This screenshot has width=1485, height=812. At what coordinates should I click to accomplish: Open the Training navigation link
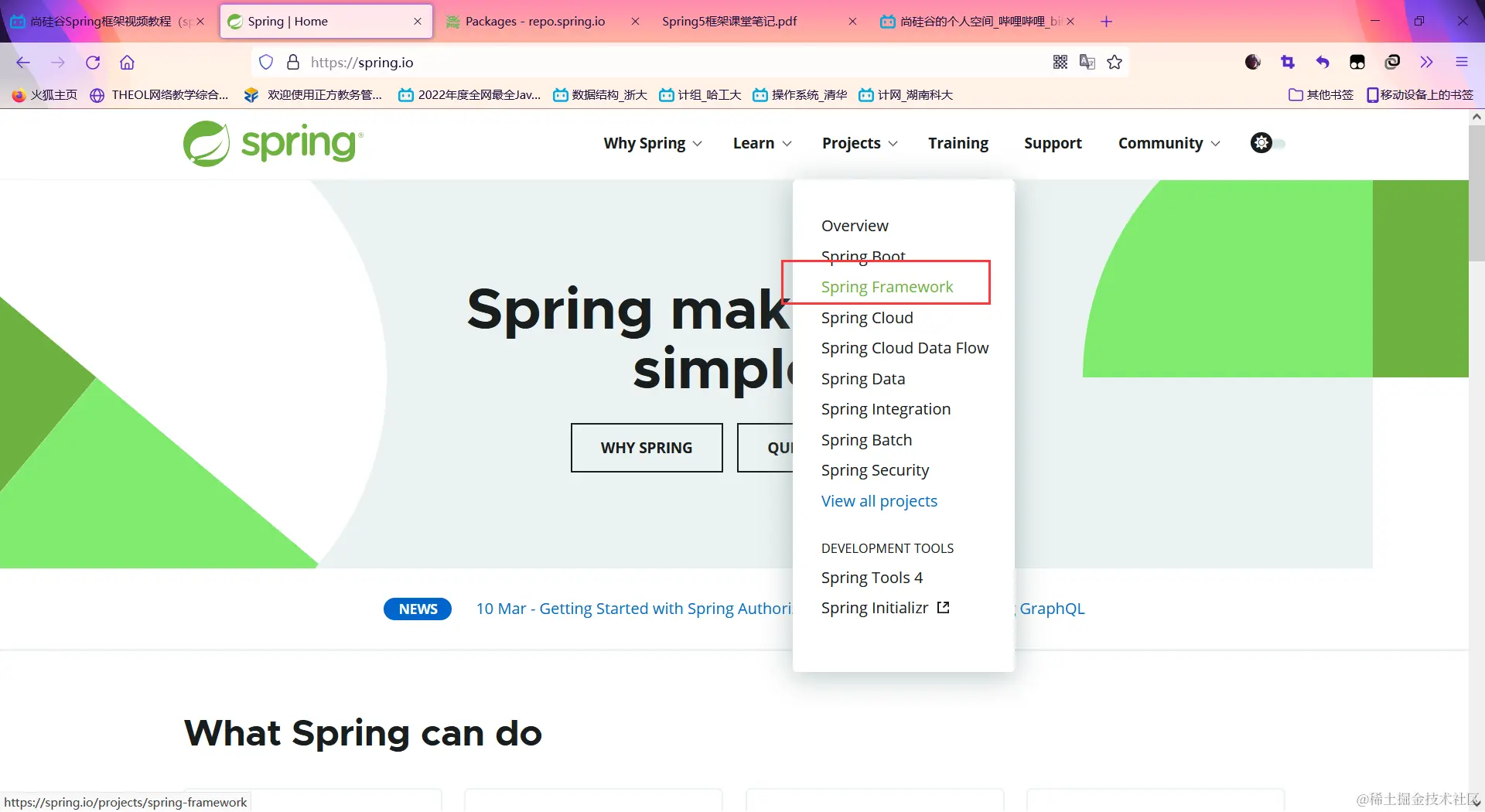(958, 143)
